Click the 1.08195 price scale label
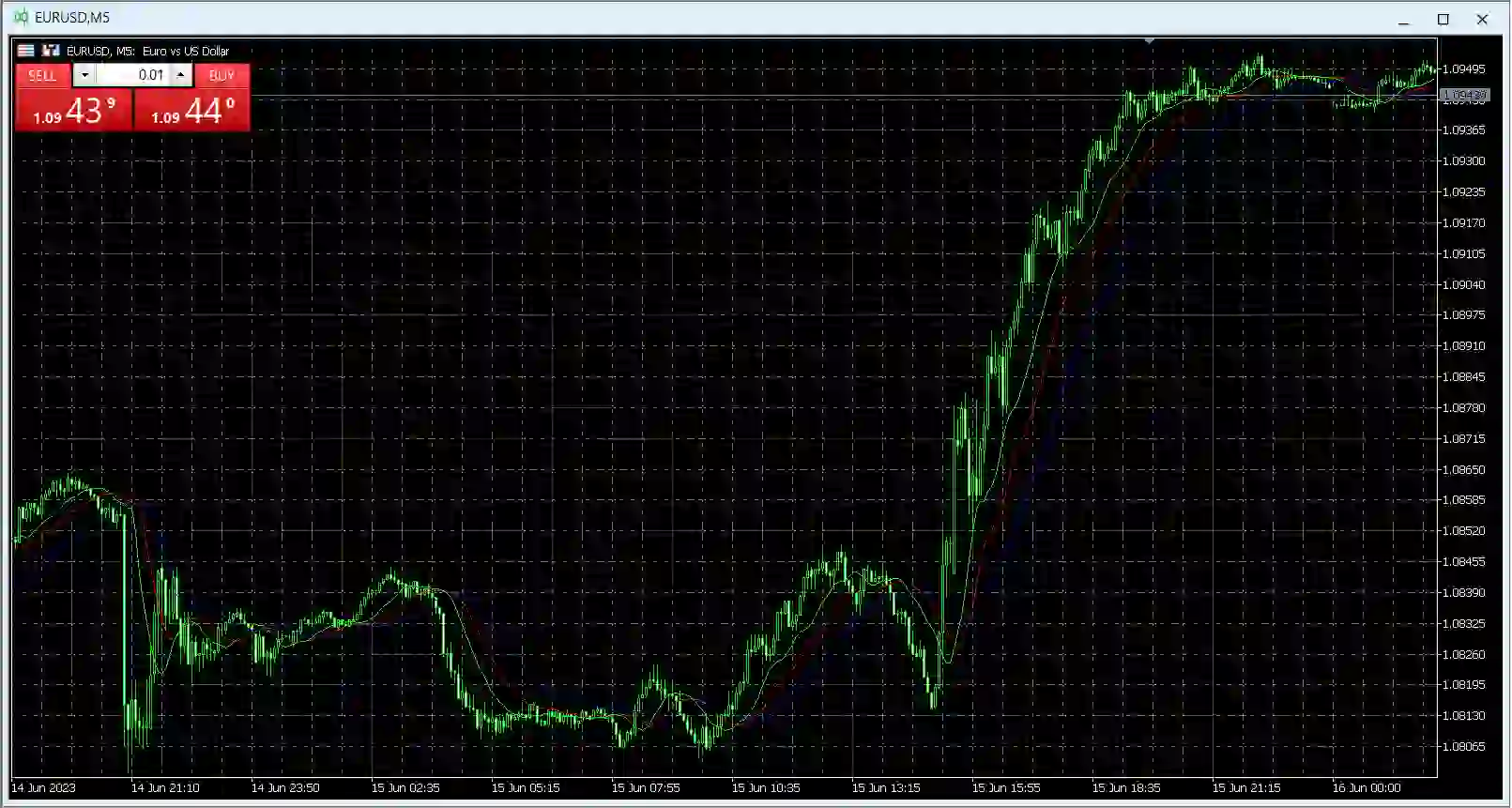1512x808 pixels. pyautogui.click(x=1464, y=684)
